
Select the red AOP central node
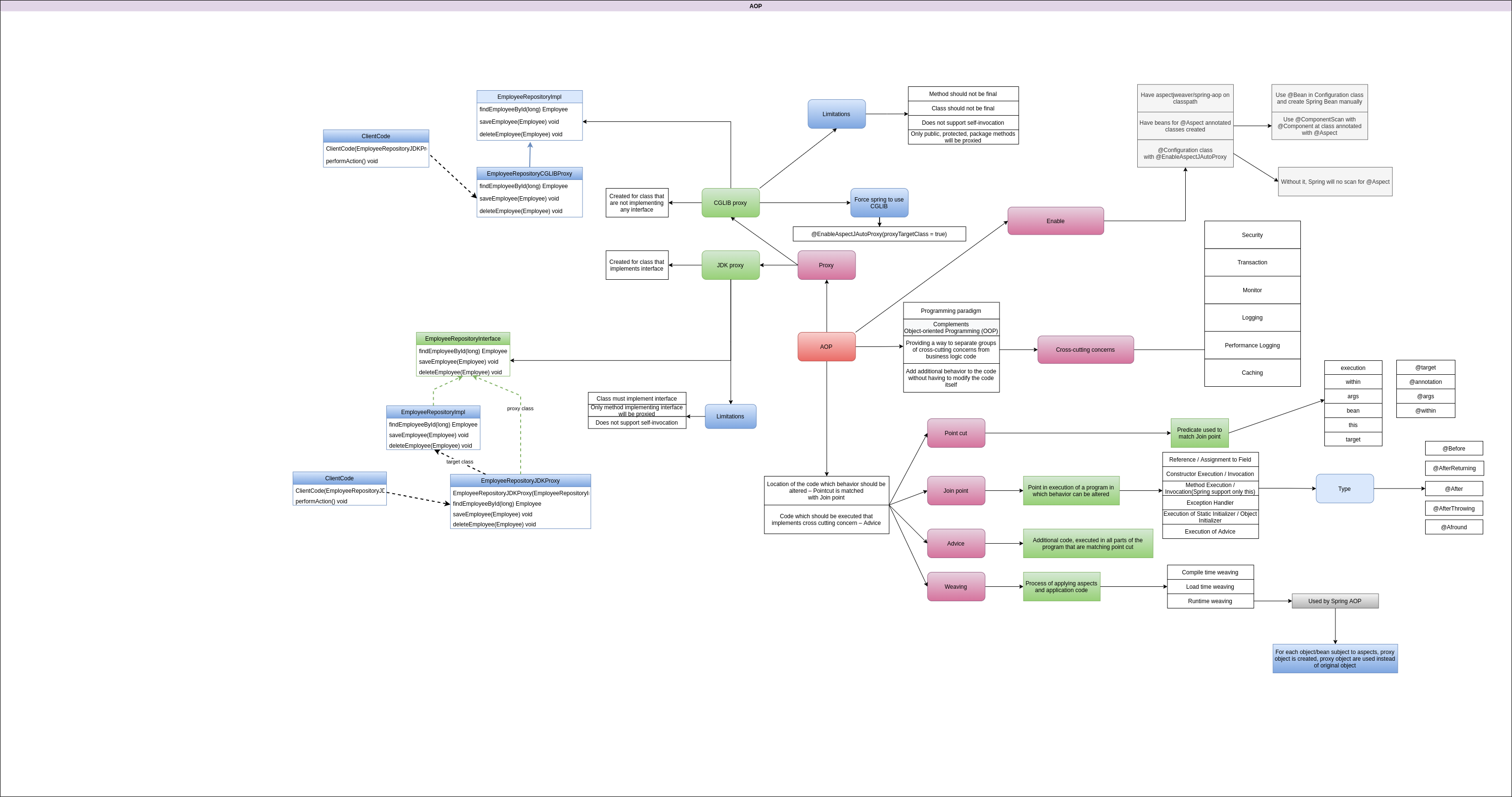pyautogui.click(x=826, y=347)
